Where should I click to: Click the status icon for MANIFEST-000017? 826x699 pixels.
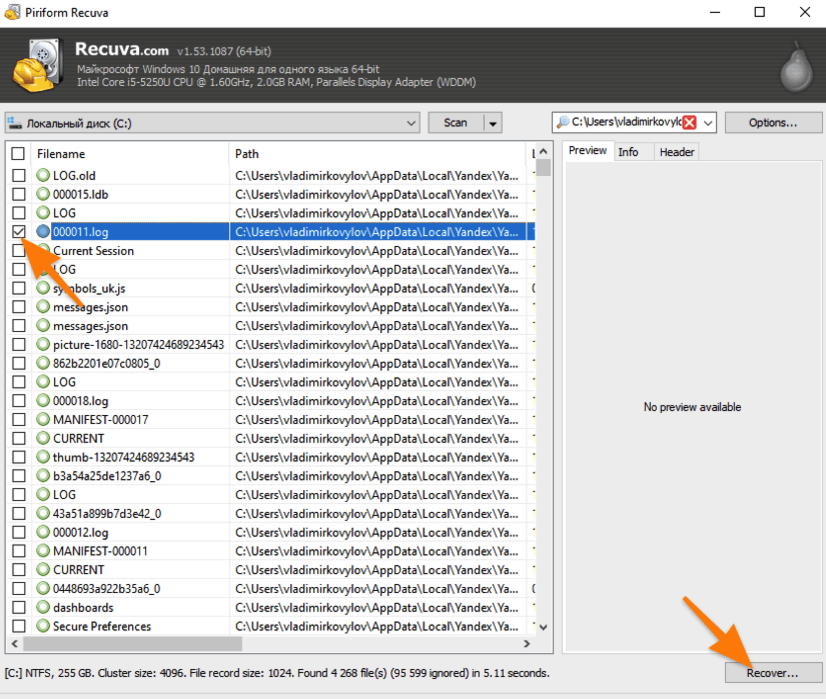pyautogui.click(x=43, y=419)
